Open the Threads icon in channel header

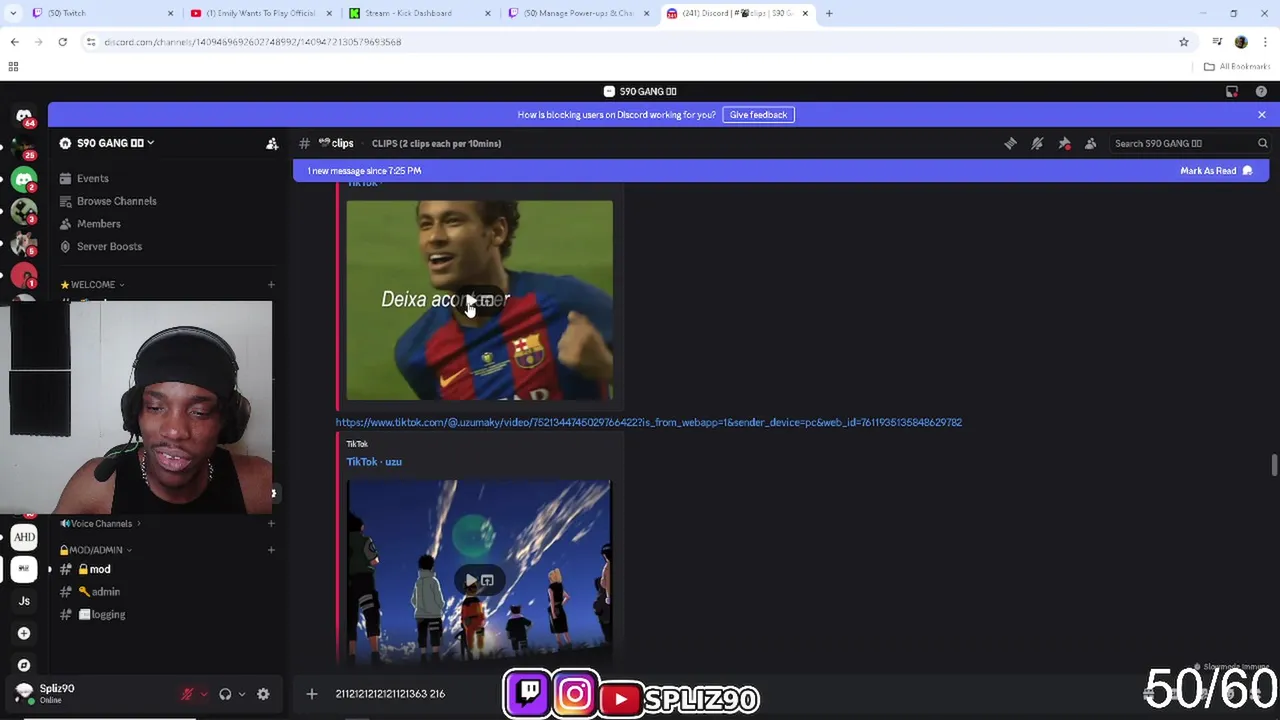click(1010, 143)
